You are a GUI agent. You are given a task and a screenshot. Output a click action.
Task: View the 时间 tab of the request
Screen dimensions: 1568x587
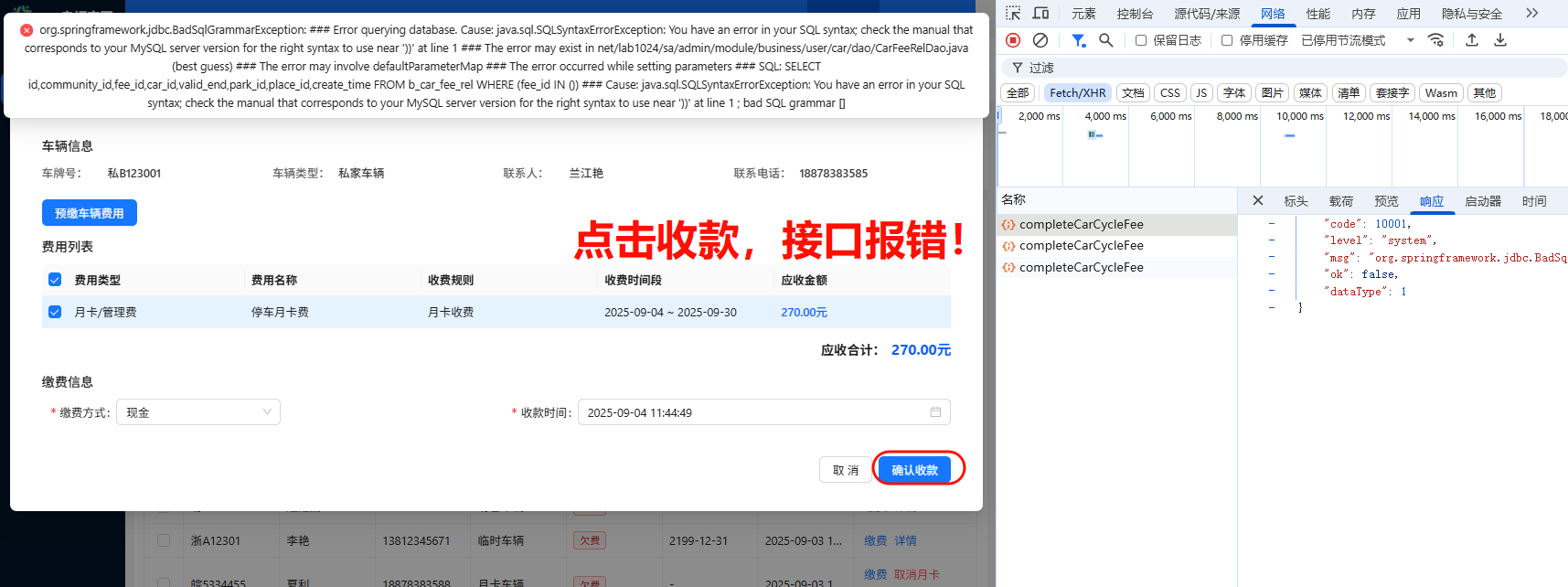pyautogui.click(x=1534, y=201)
